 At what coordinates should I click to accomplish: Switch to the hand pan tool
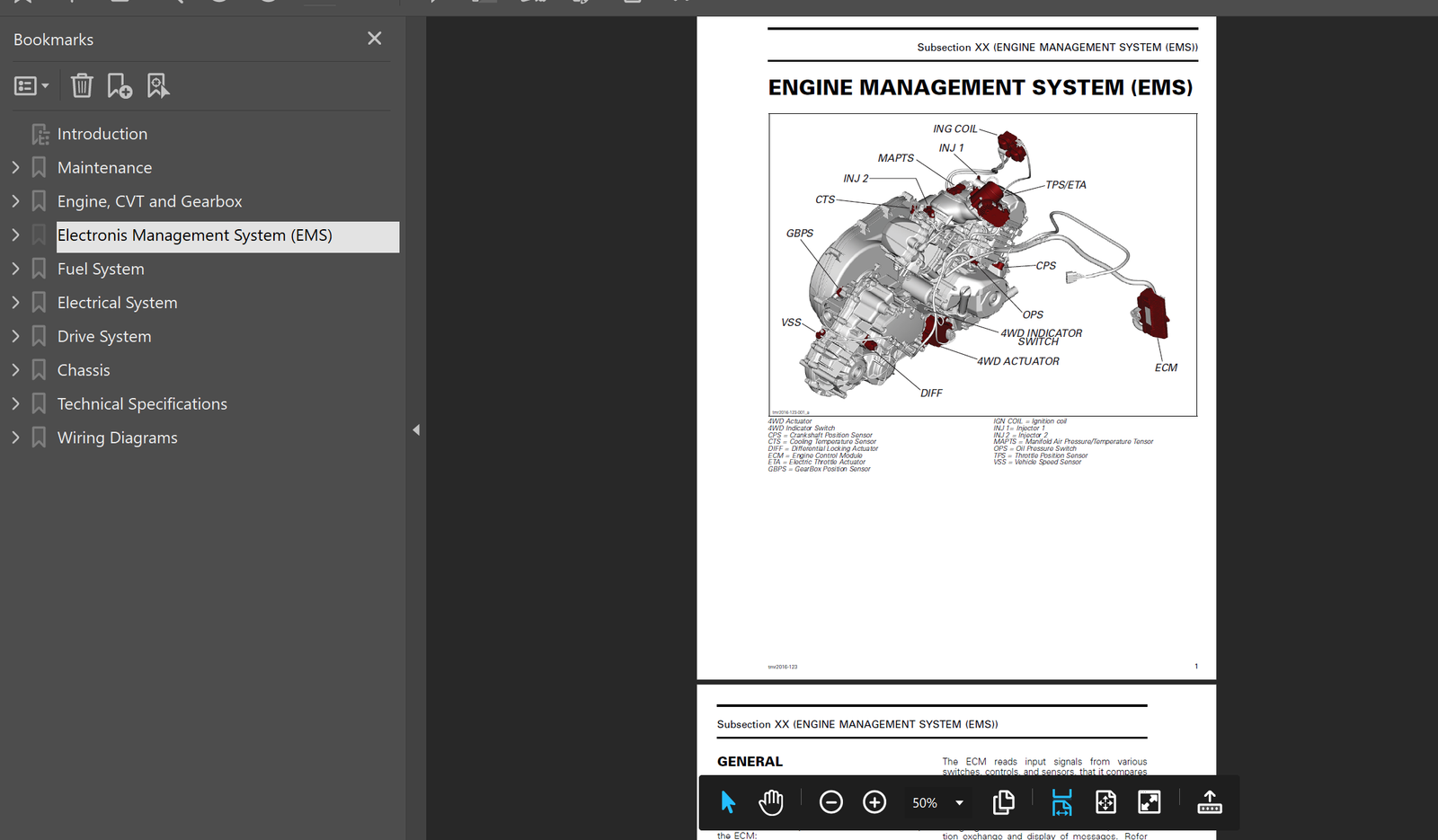pos(771,802)
